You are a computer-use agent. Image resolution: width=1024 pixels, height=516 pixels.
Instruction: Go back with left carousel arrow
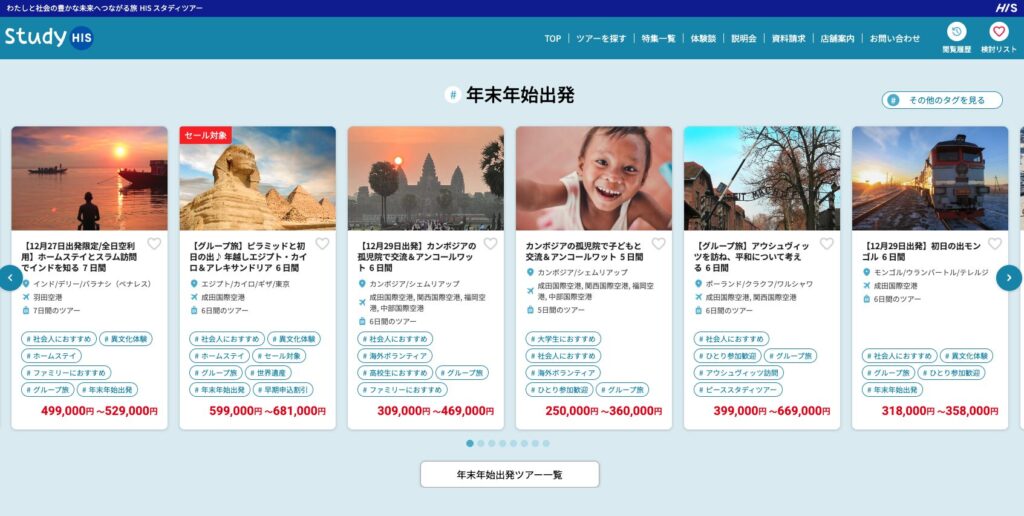pos(10,278)
